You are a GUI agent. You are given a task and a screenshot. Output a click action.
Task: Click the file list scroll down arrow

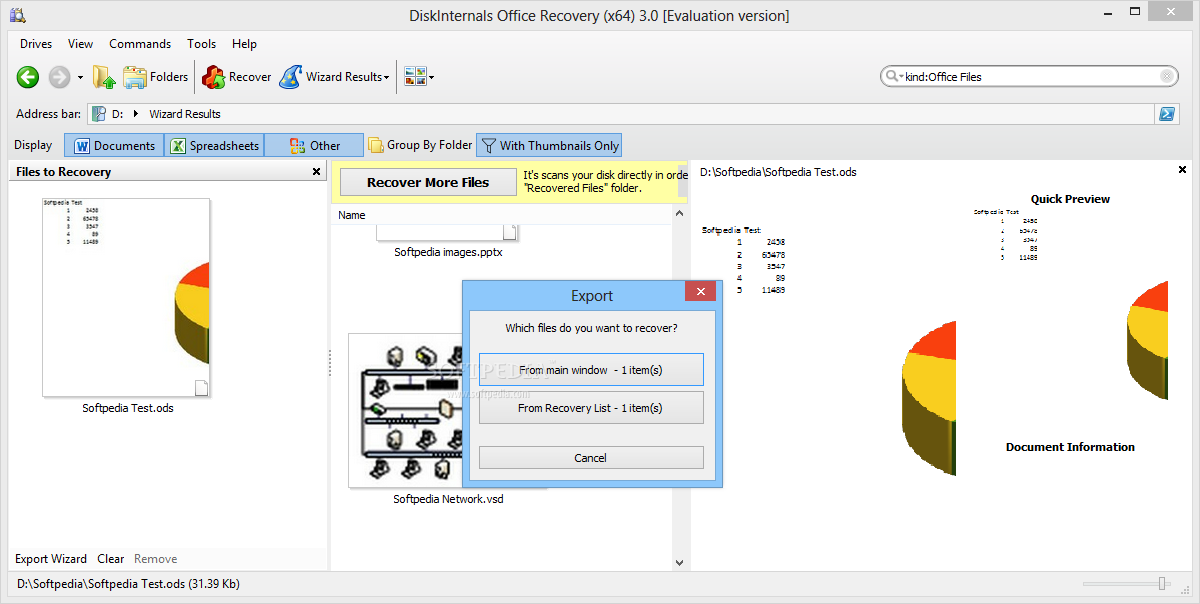(x=680, y=563)
